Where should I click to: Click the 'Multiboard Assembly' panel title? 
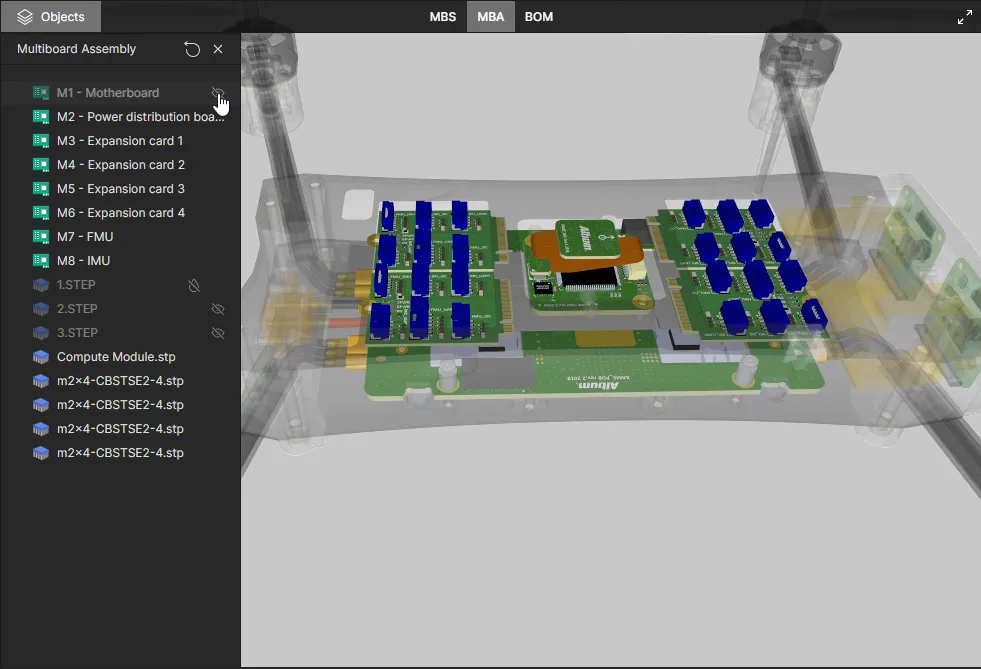[x=76, y=49]
